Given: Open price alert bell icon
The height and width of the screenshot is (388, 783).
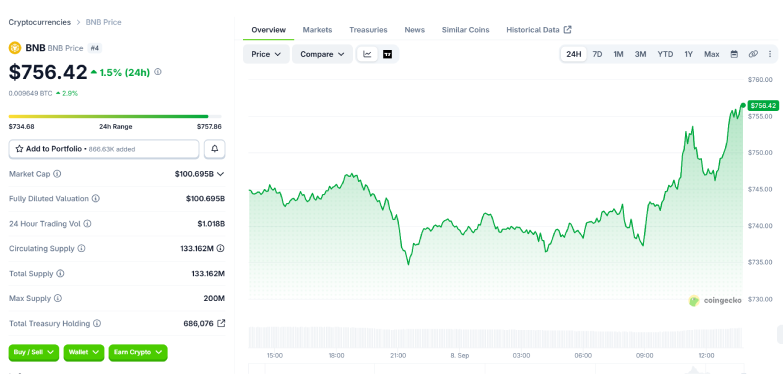Looking at the screenshot, I should 215,149.
